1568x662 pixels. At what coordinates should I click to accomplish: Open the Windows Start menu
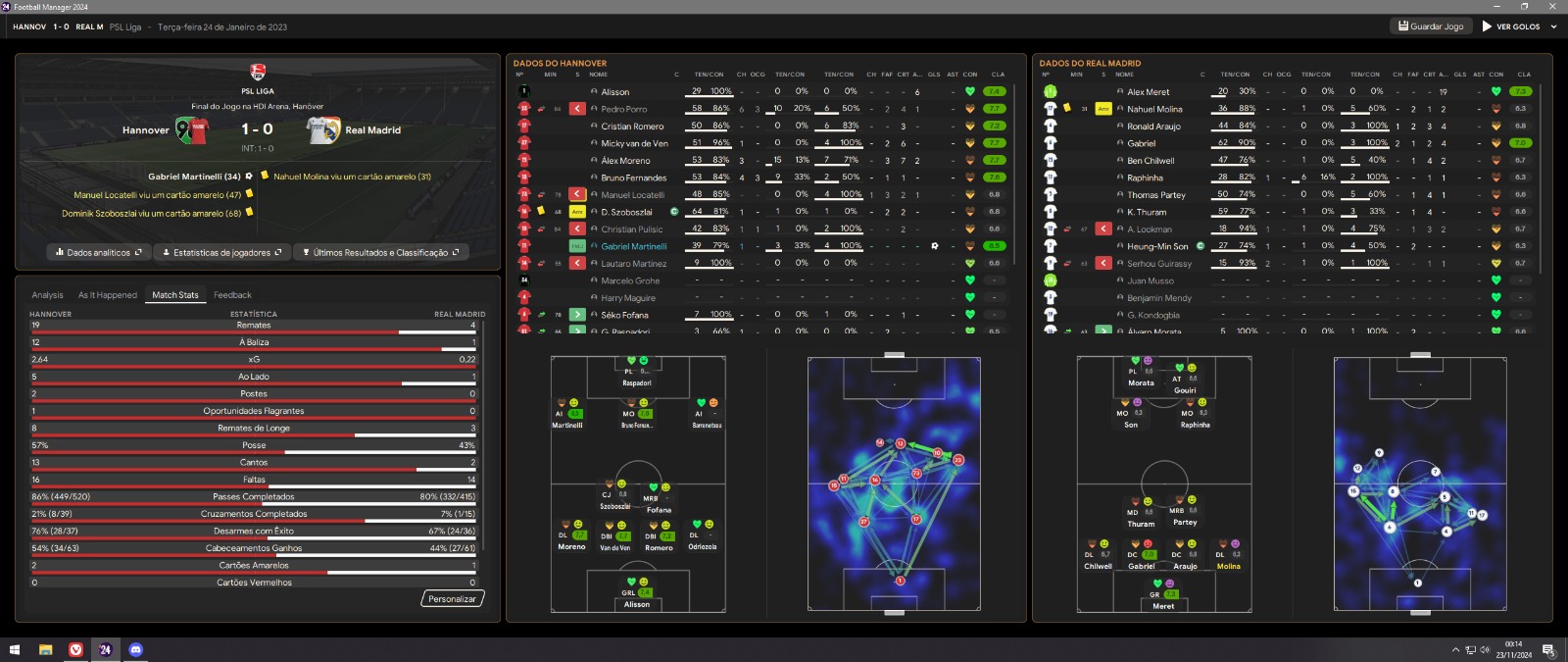pos(14,649)
